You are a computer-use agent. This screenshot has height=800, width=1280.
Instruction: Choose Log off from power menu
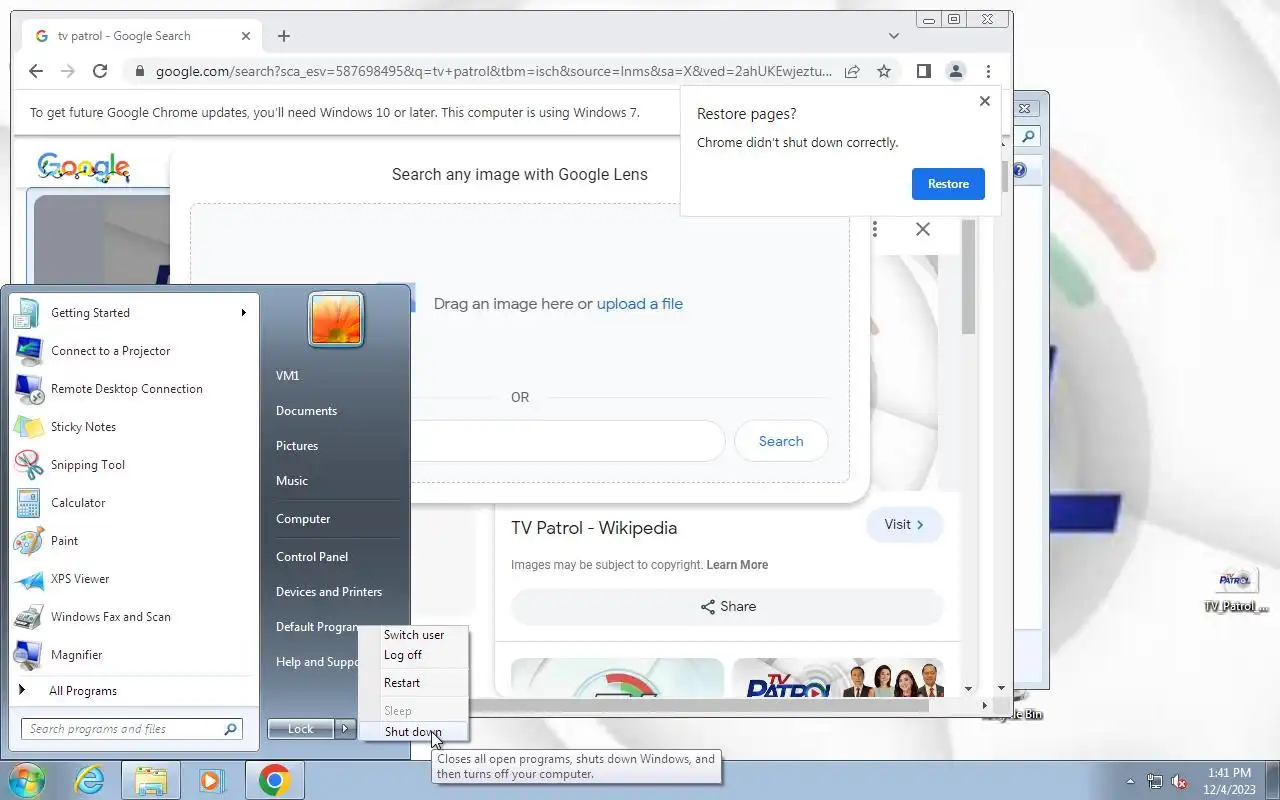pyautogui.click(x=414, y=655)
